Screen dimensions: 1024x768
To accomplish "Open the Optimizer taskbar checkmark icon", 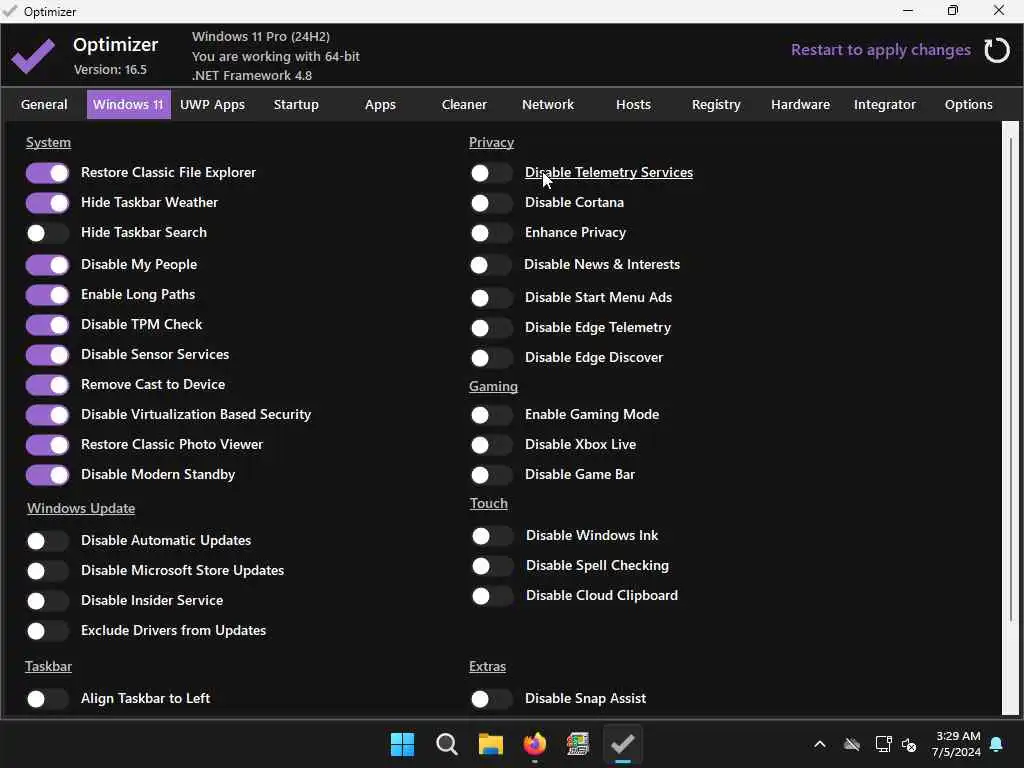I will coord(622,744).
